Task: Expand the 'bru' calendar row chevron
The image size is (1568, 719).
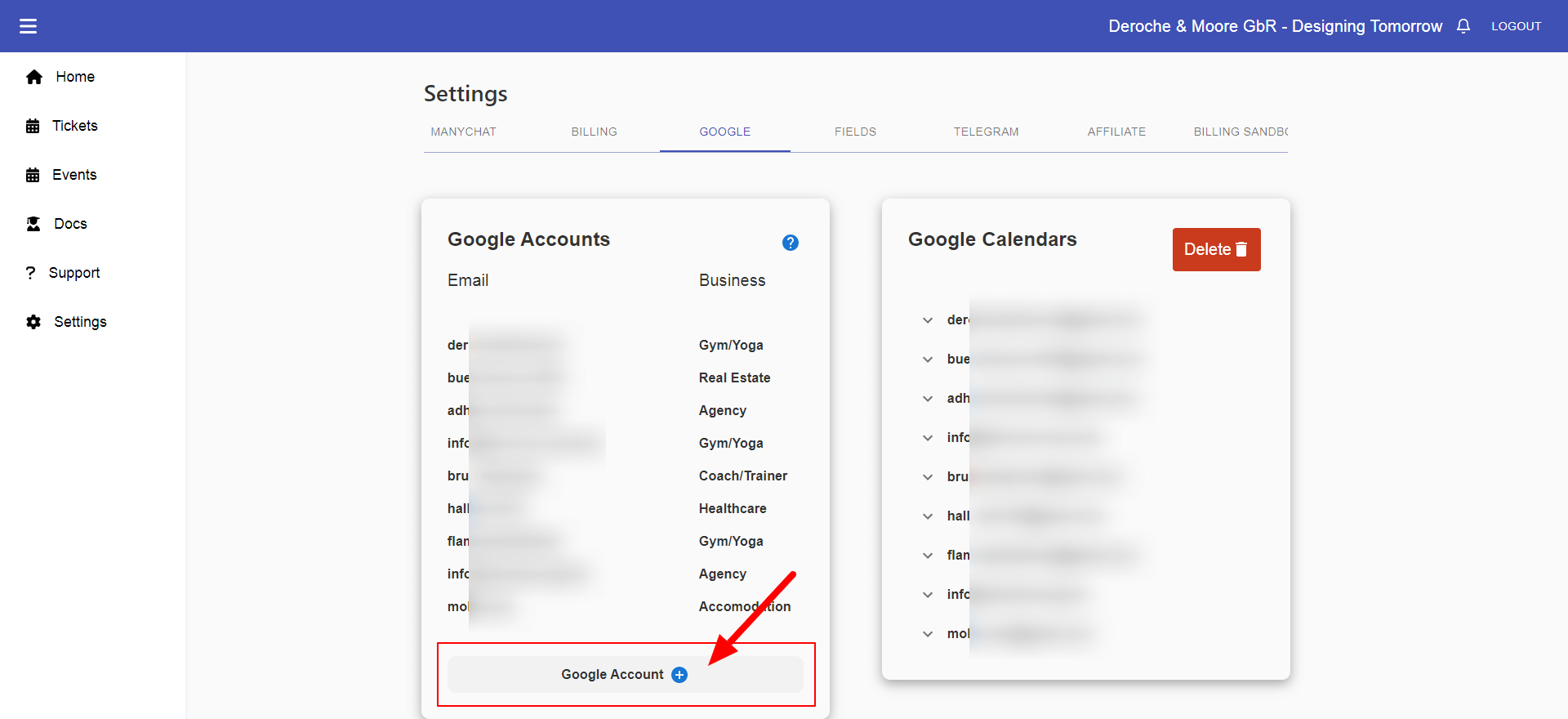Action: click(x=928, y=477)
